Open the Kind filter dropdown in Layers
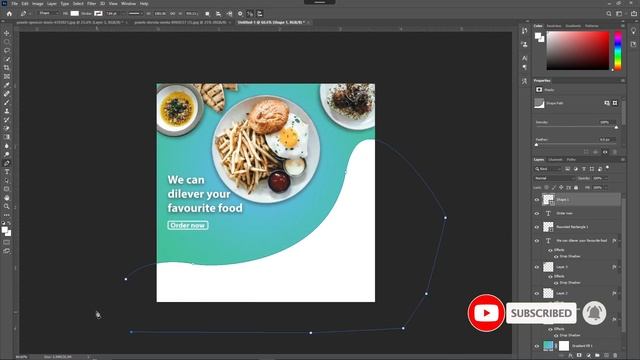 (548, 169)
